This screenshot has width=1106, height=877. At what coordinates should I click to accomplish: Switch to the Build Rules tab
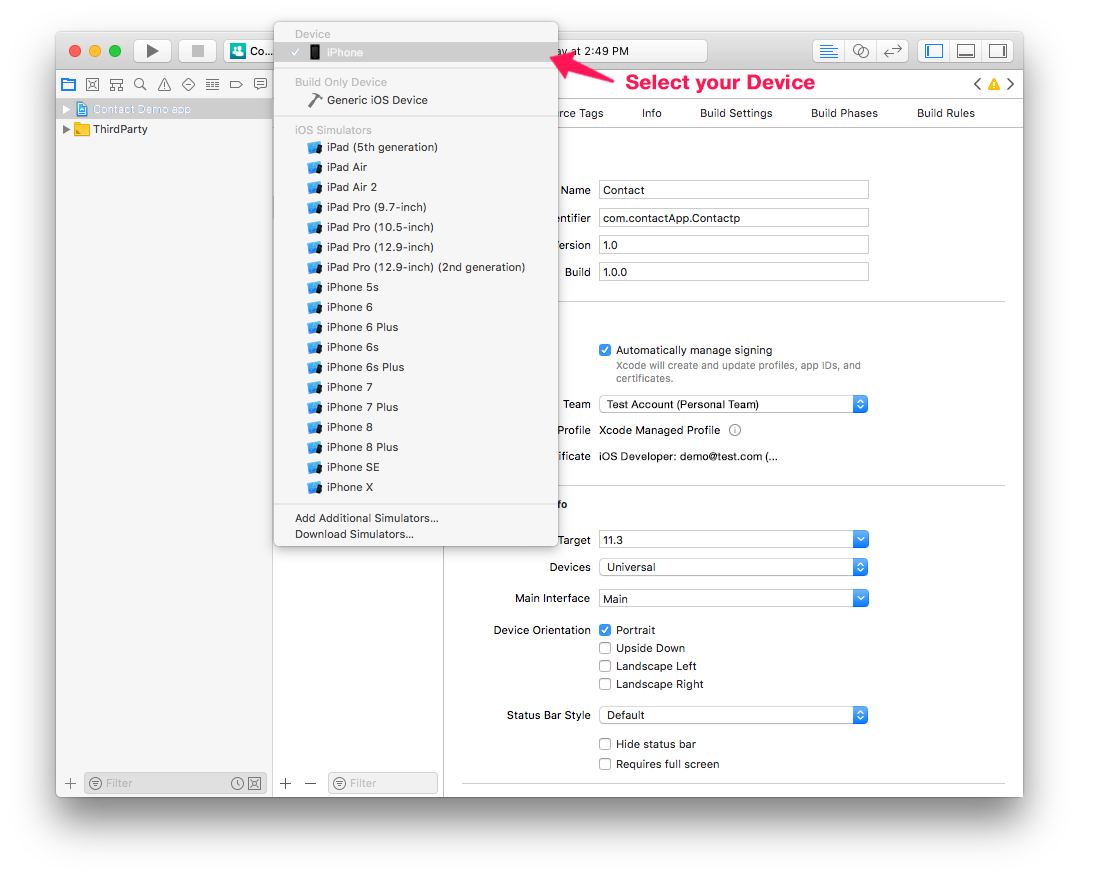pos(946,113)
